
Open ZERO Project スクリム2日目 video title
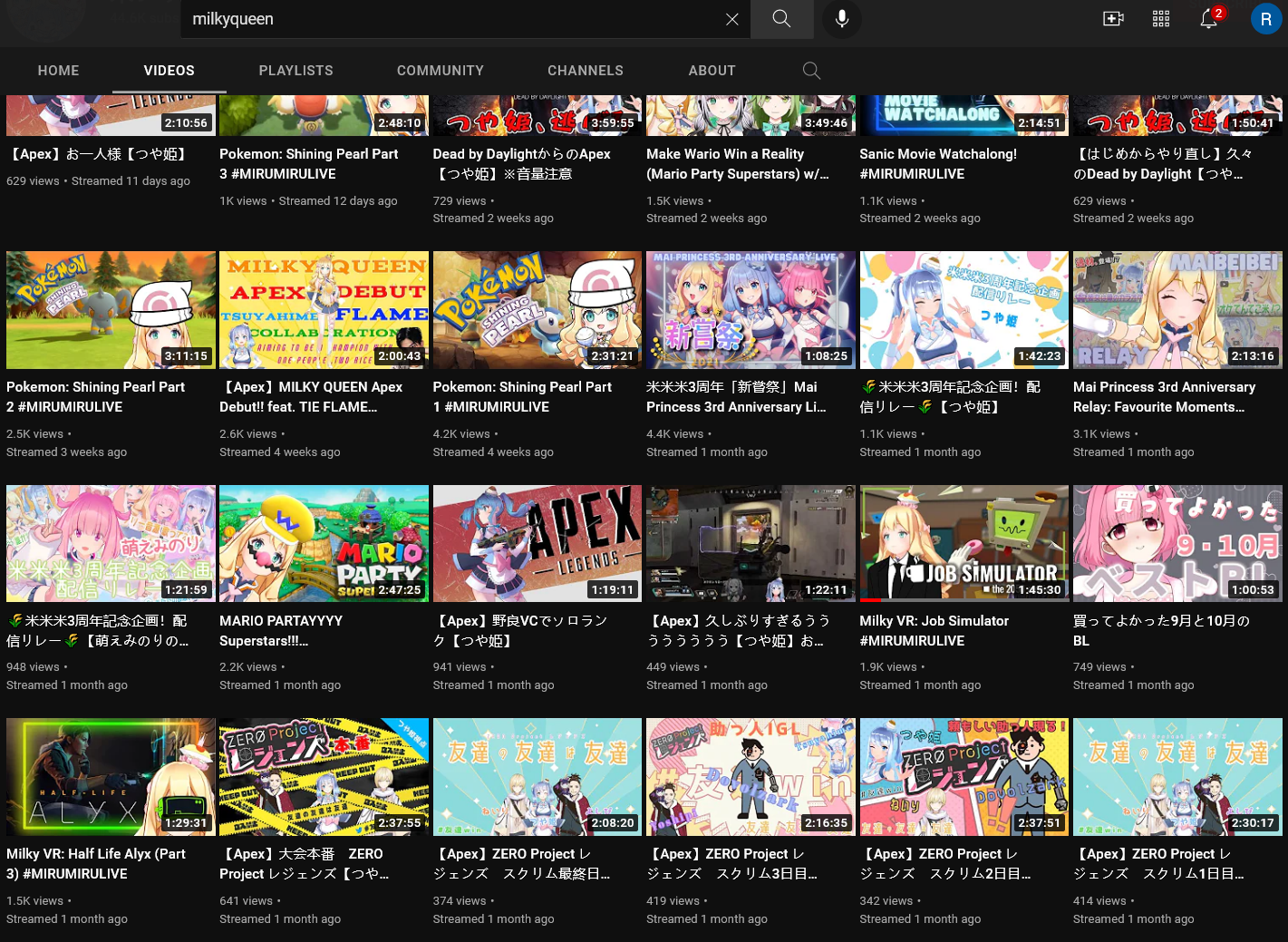946,864
